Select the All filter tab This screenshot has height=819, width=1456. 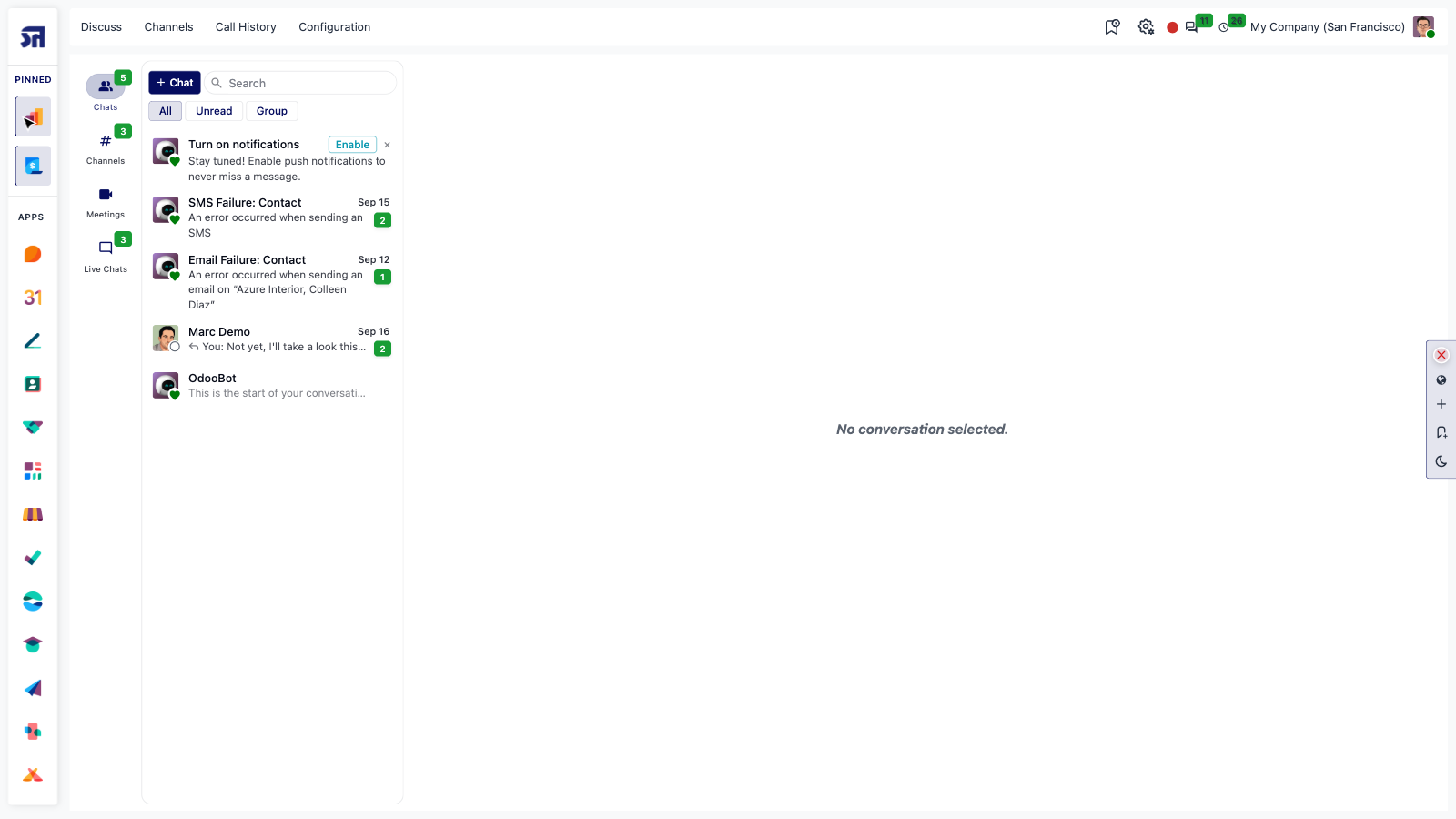tap(166, 111)
